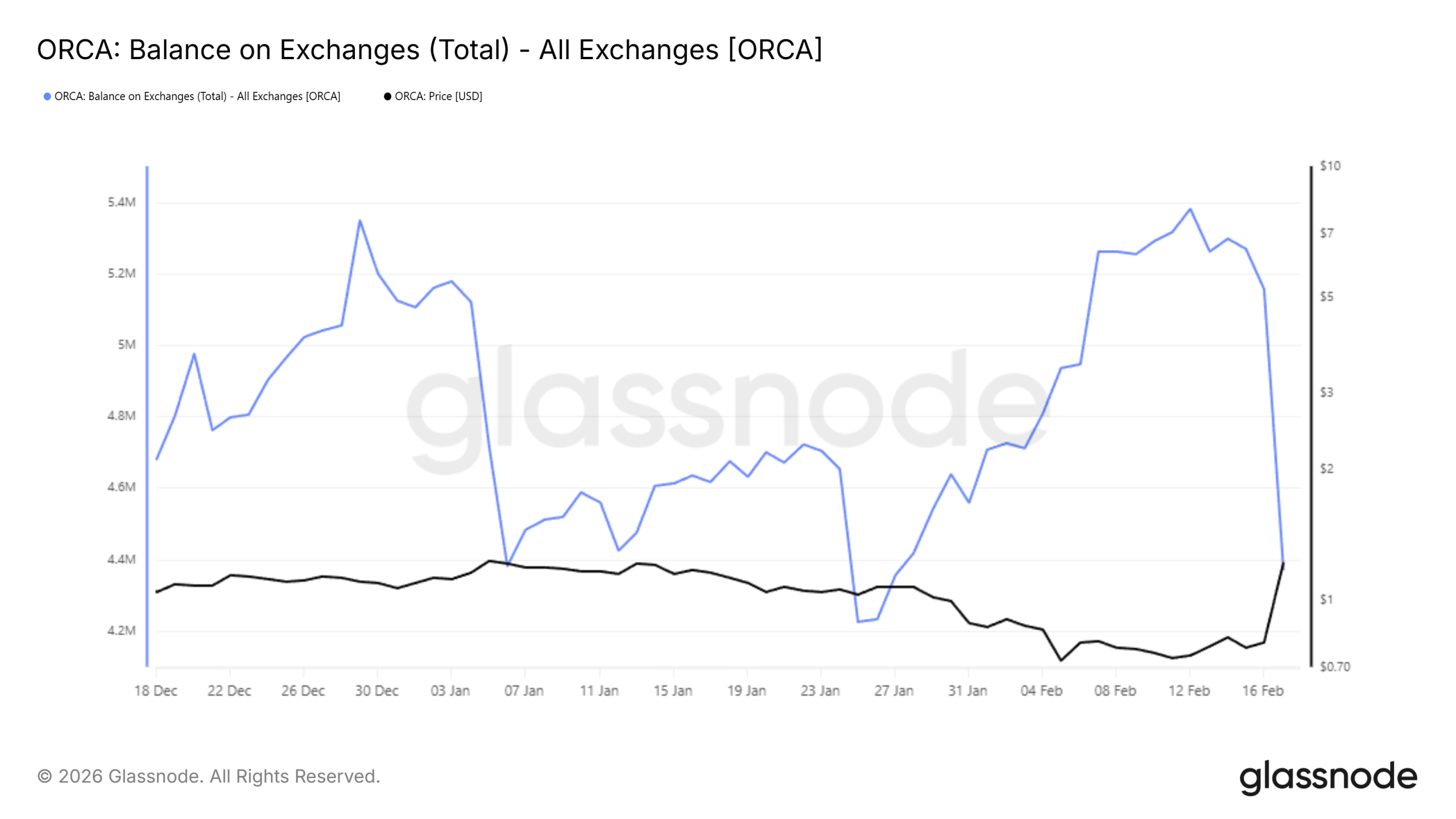Image resolution: width=1456 pixels, height=819 pixels.
Task: Click the blue line peak near 12 Feb
Action: [x=1190, y=209]
